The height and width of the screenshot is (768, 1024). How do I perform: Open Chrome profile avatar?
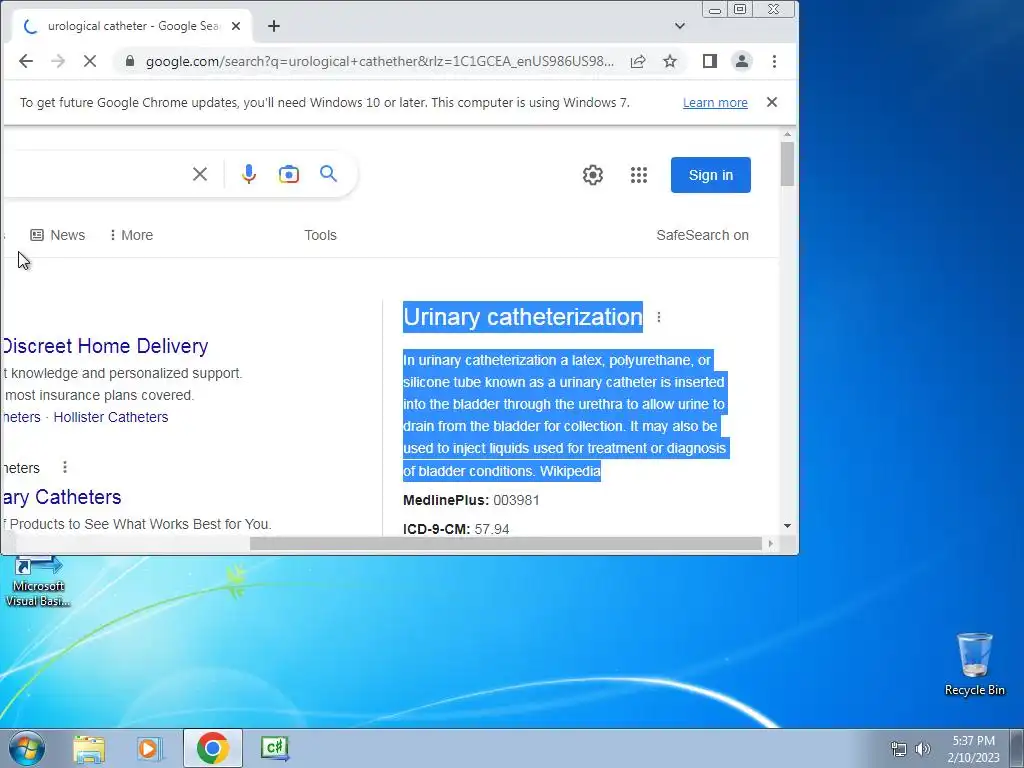(742, 61)
